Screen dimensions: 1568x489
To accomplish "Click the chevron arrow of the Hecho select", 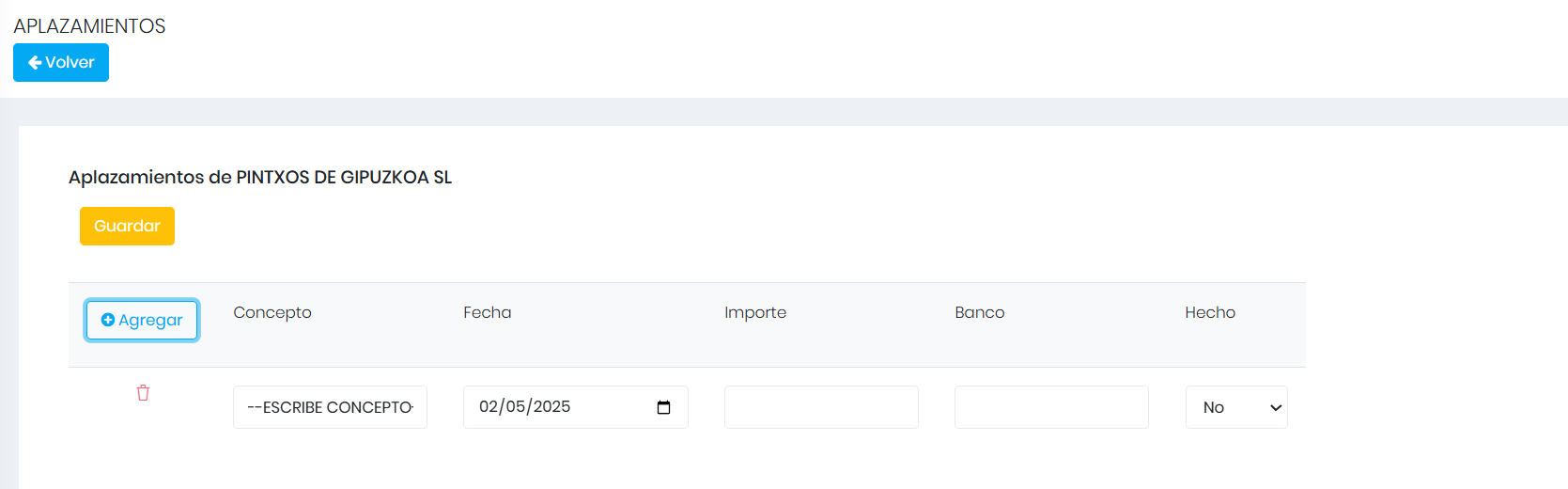I will (1275, 408).
